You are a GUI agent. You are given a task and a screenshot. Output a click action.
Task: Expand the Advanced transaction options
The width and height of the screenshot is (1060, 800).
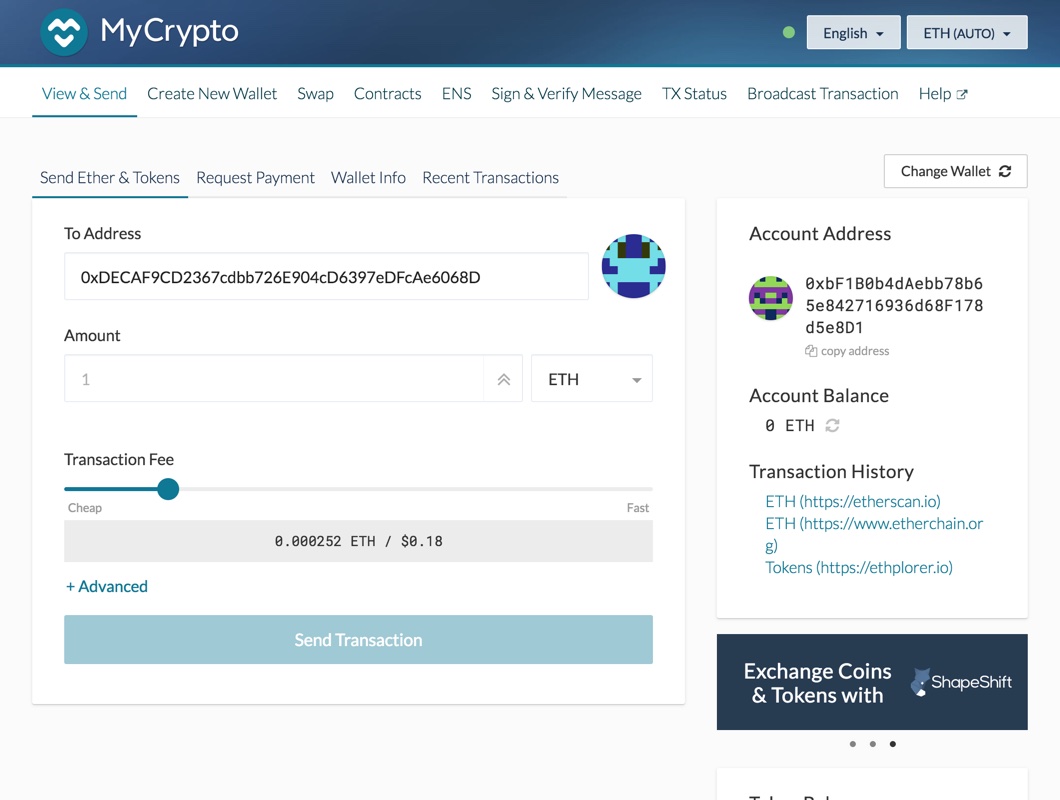click(106, 586)
